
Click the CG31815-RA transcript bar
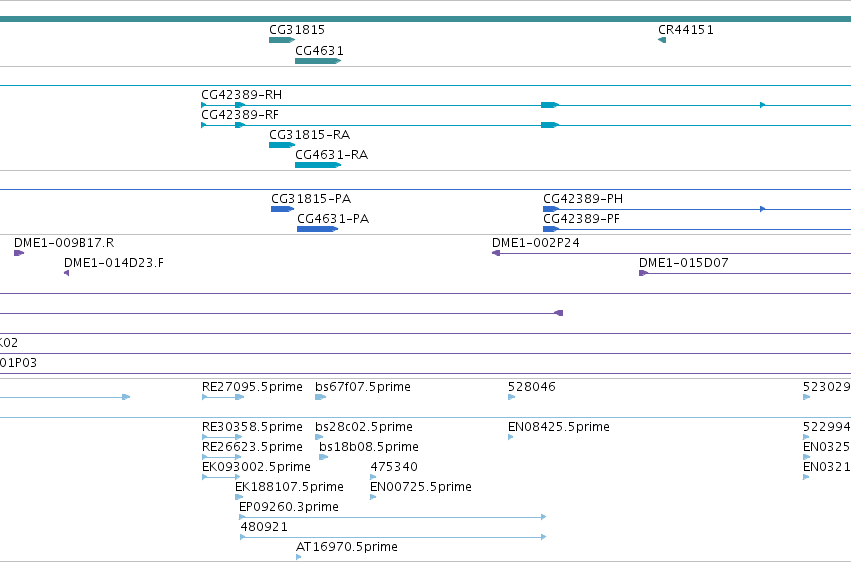tap(282, 145)
